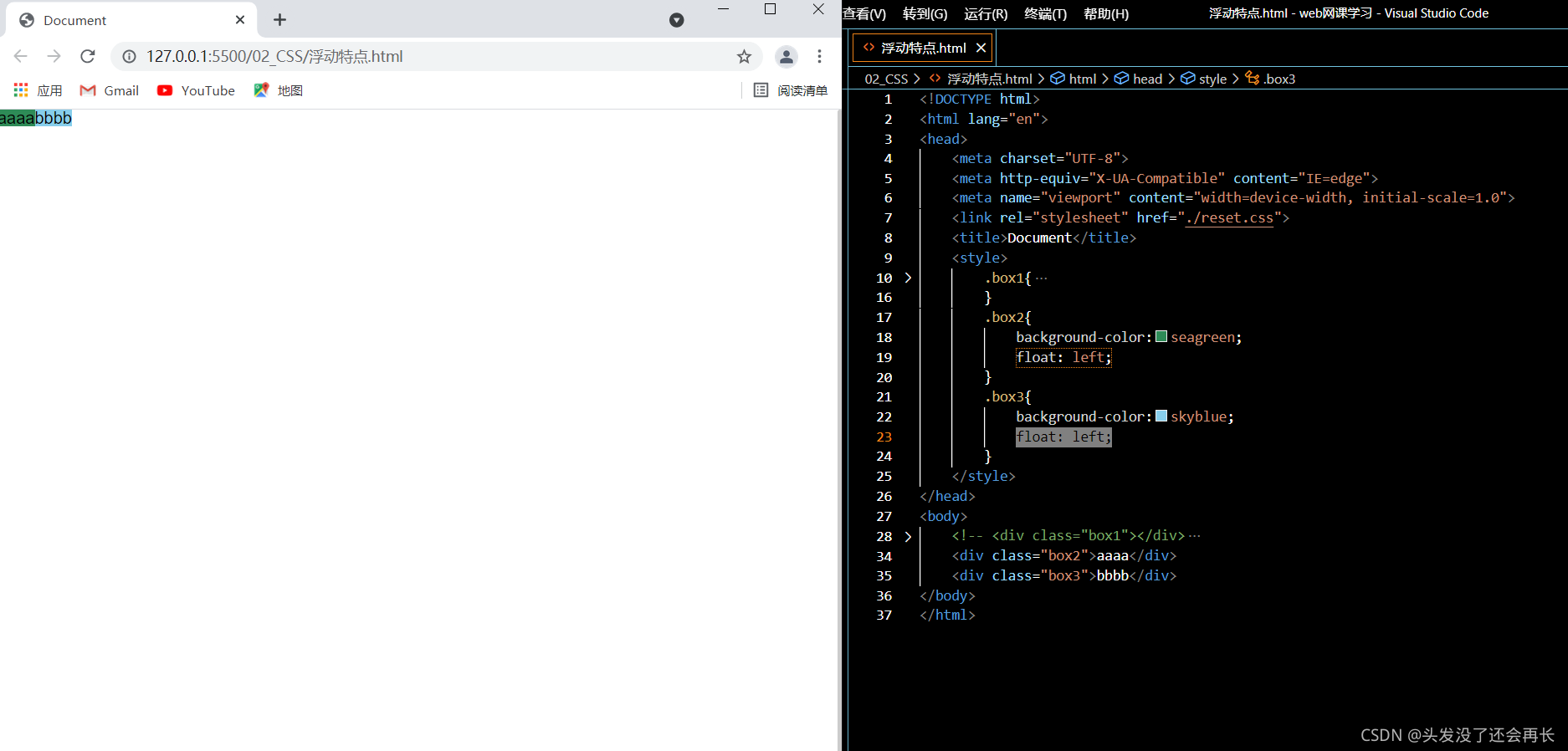Image resolution: width=1568 pixels, height=751 pixels.
Task: Bookmark this page with the star icon
Action: pos(744,56)
